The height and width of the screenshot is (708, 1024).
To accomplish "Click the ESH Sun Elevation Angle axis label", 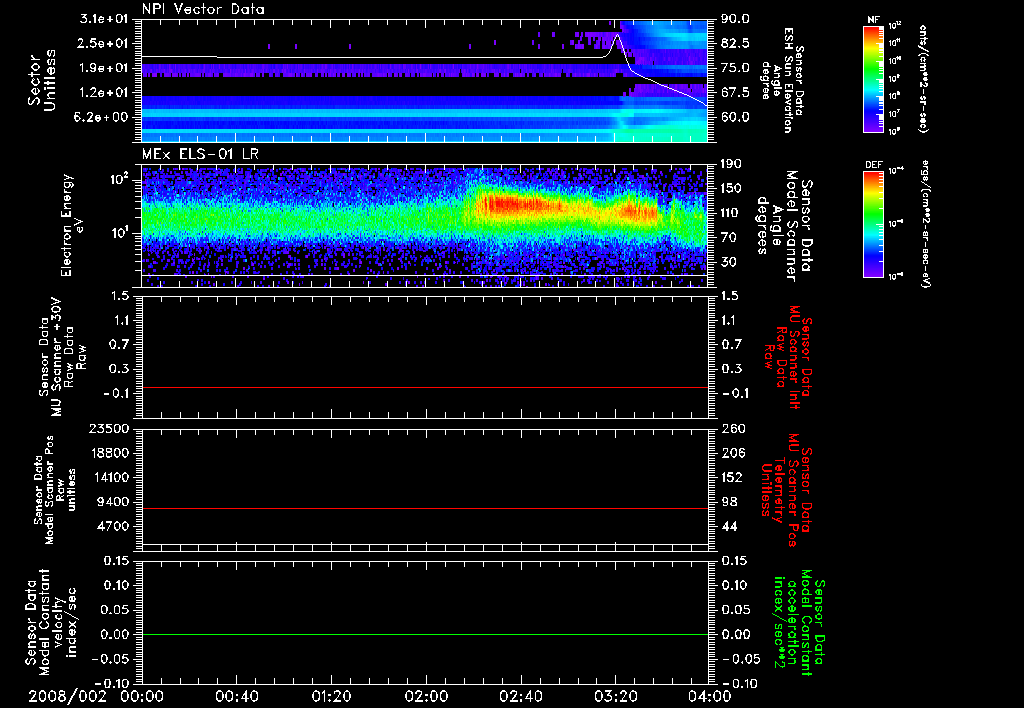I will tap(783, 80).
